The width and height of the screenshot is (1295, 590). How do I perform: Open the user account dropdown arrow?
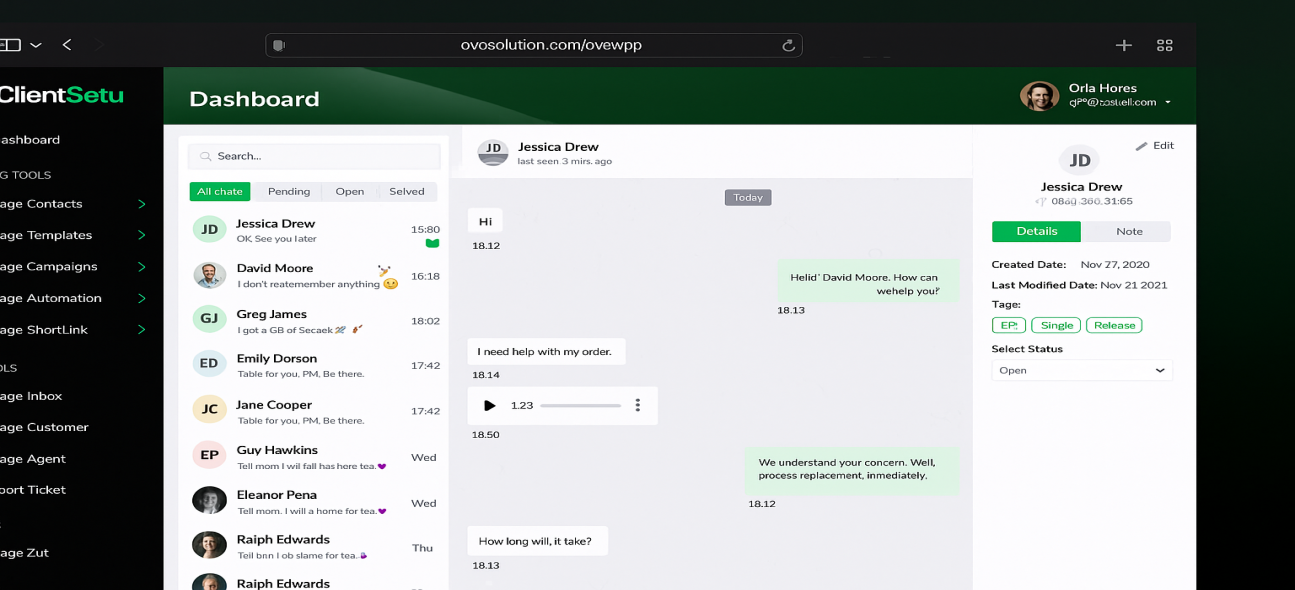click(x=1167, y=103)
